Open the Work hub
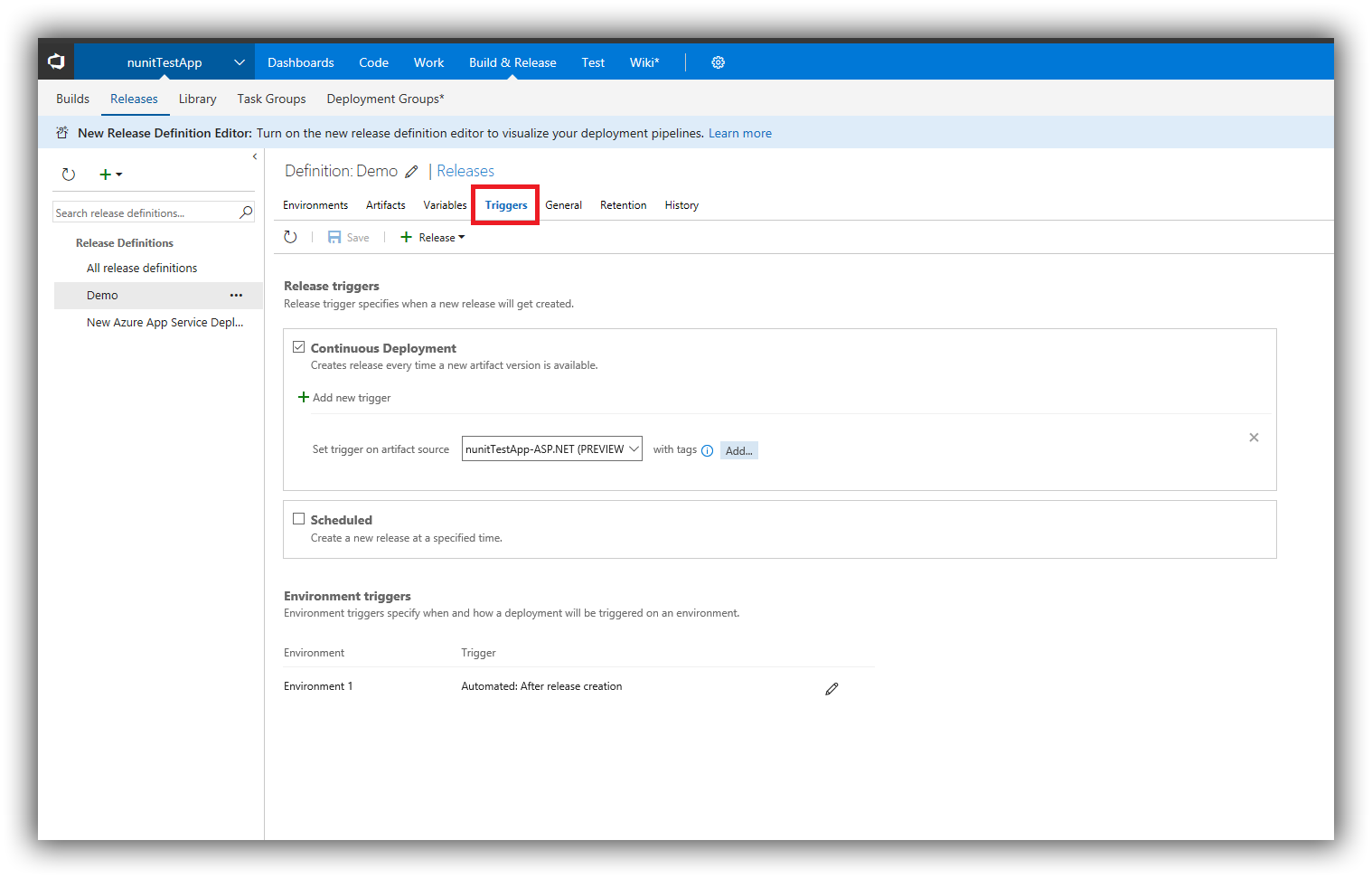The height and width of the screenshot is (878, 1372). (x=428, y=62)
